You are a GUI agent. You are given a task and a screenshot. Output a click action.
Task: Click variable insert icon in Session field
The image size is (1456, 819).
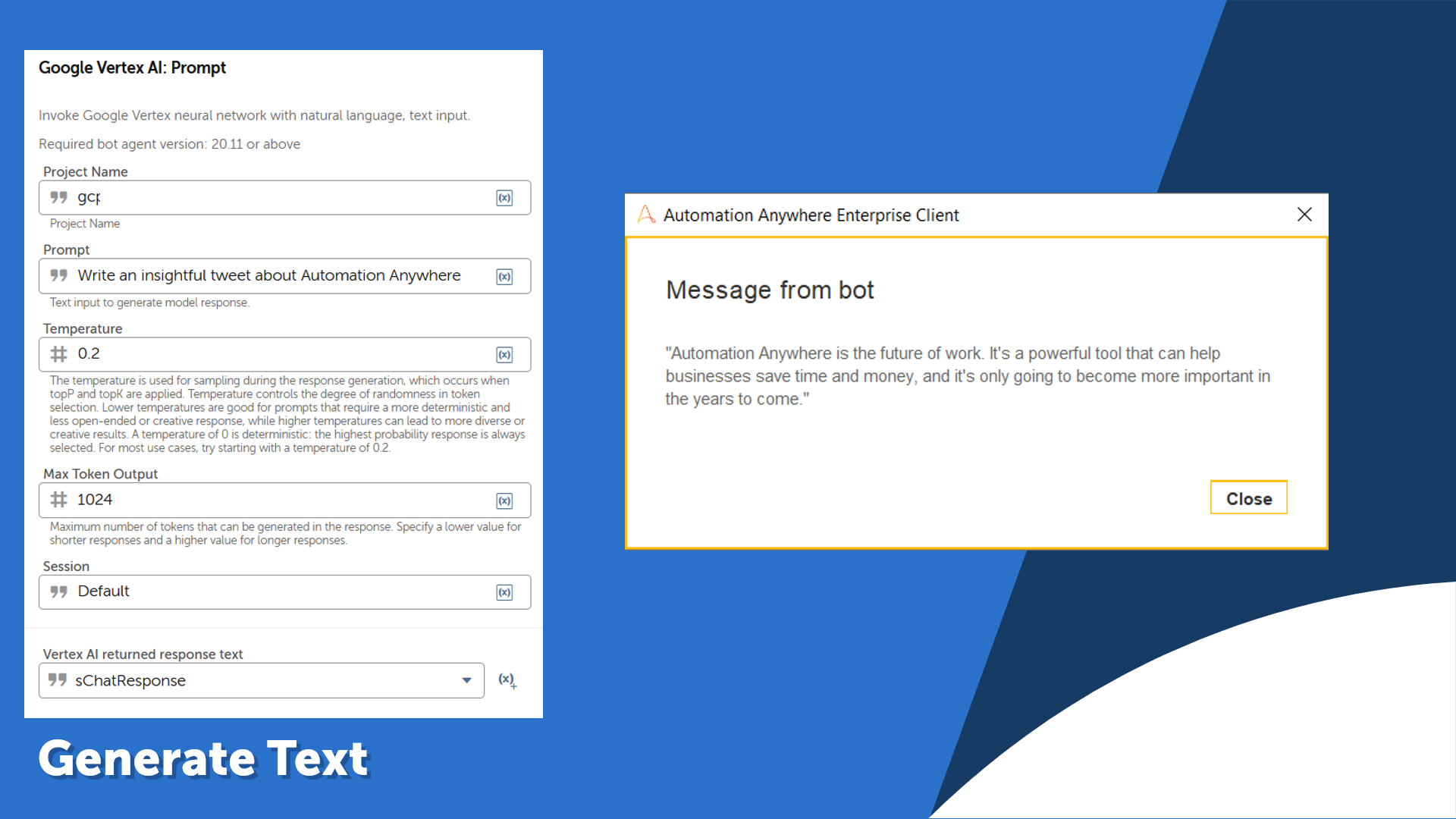tap(504, 593)
